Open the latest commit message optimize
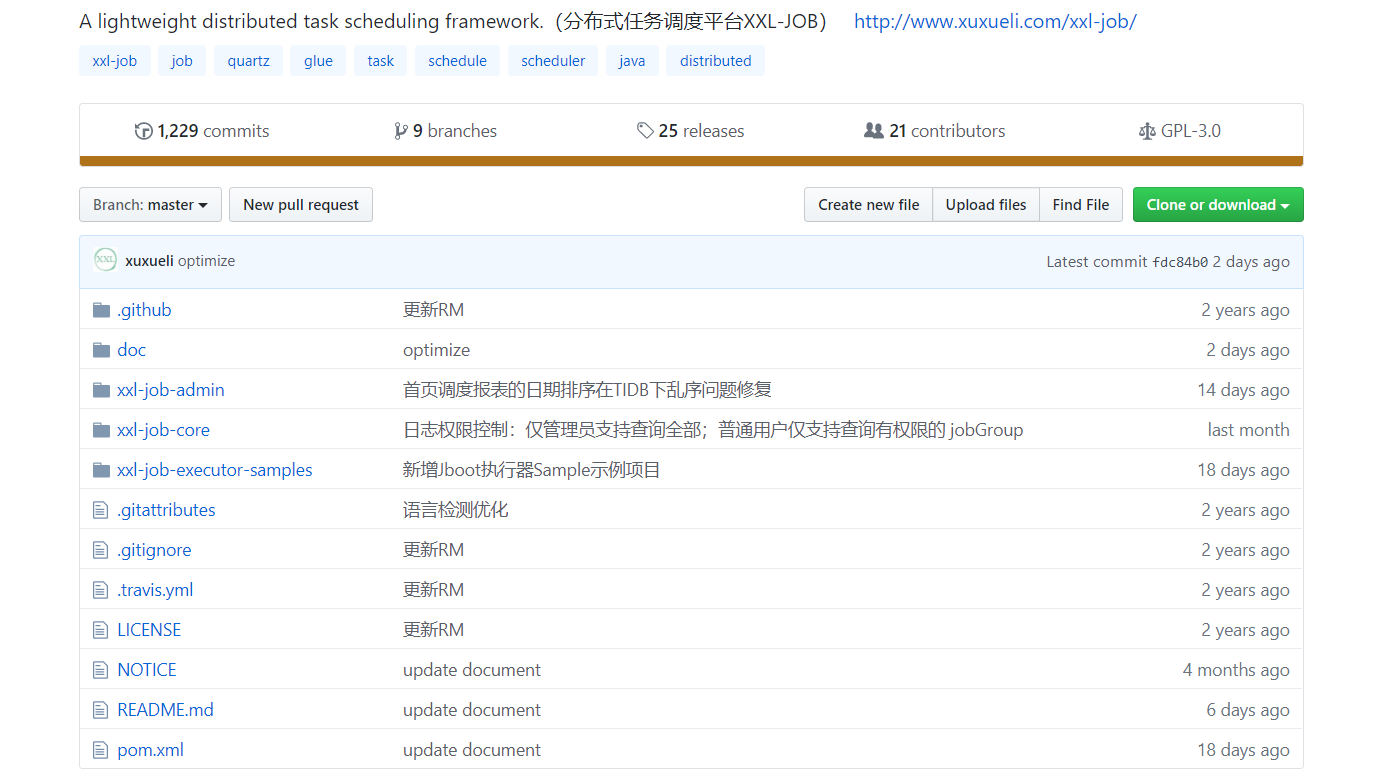 coord(207,261)
